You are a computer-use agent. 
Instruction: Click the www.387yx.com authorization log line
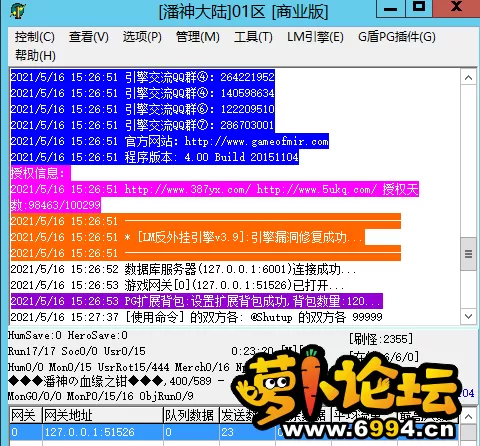click(215, 189)
